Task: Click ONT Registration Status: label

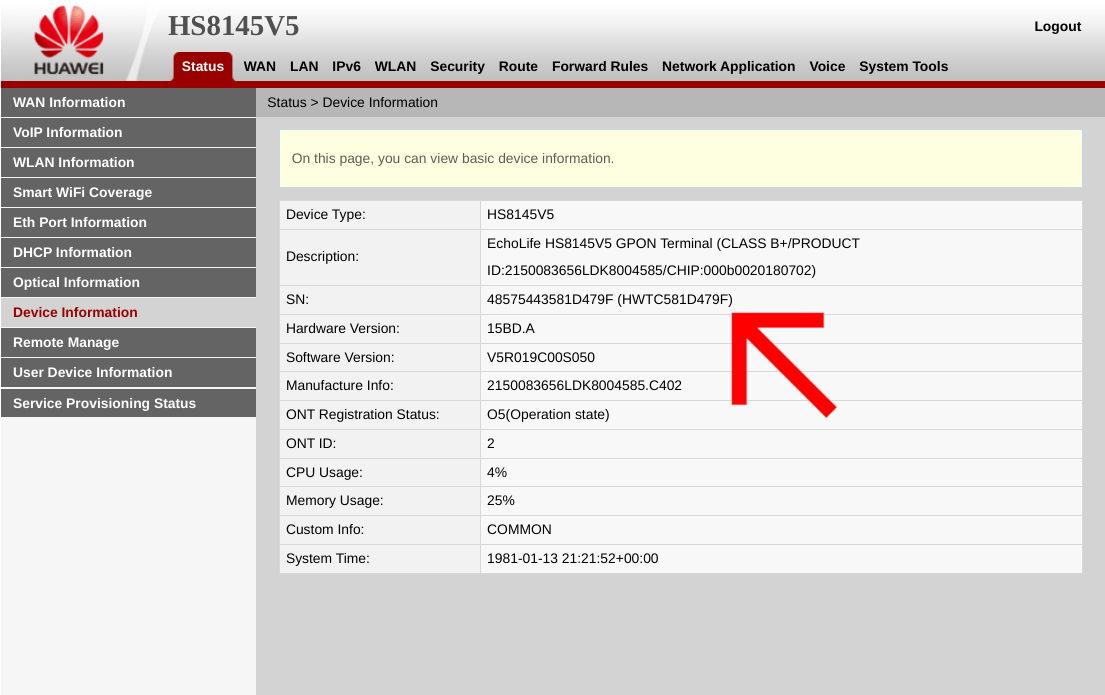Action: click(x=362, y=414)
